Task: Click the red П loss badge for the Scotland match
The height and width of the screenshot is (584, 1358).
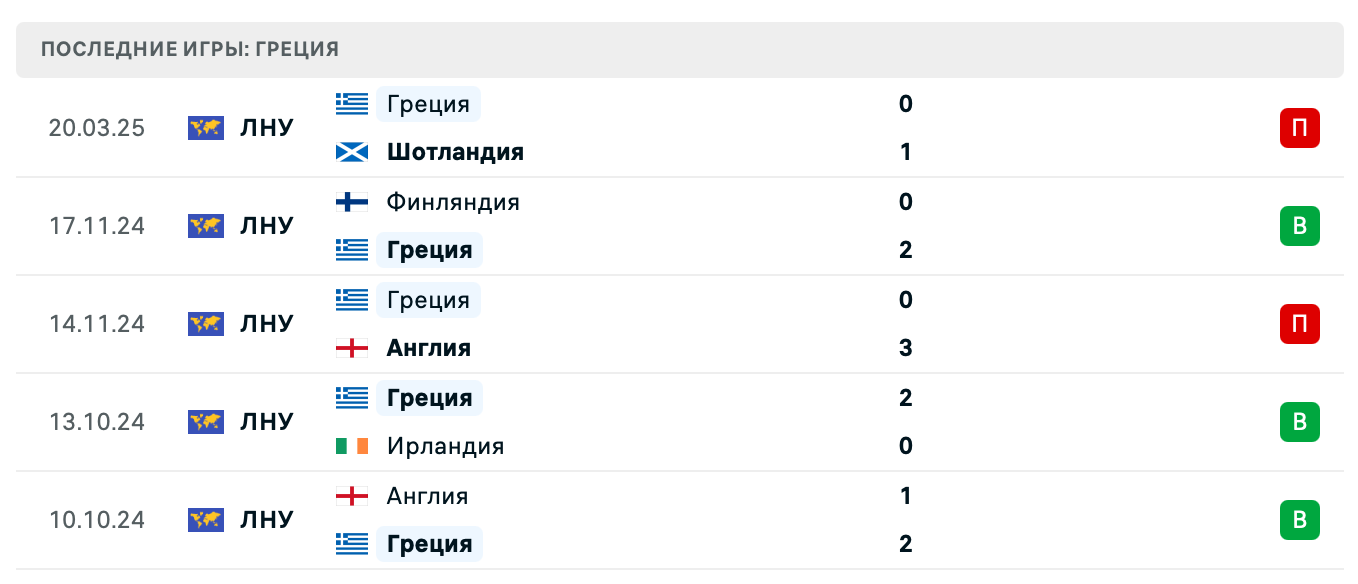Action: [1299, 128]
